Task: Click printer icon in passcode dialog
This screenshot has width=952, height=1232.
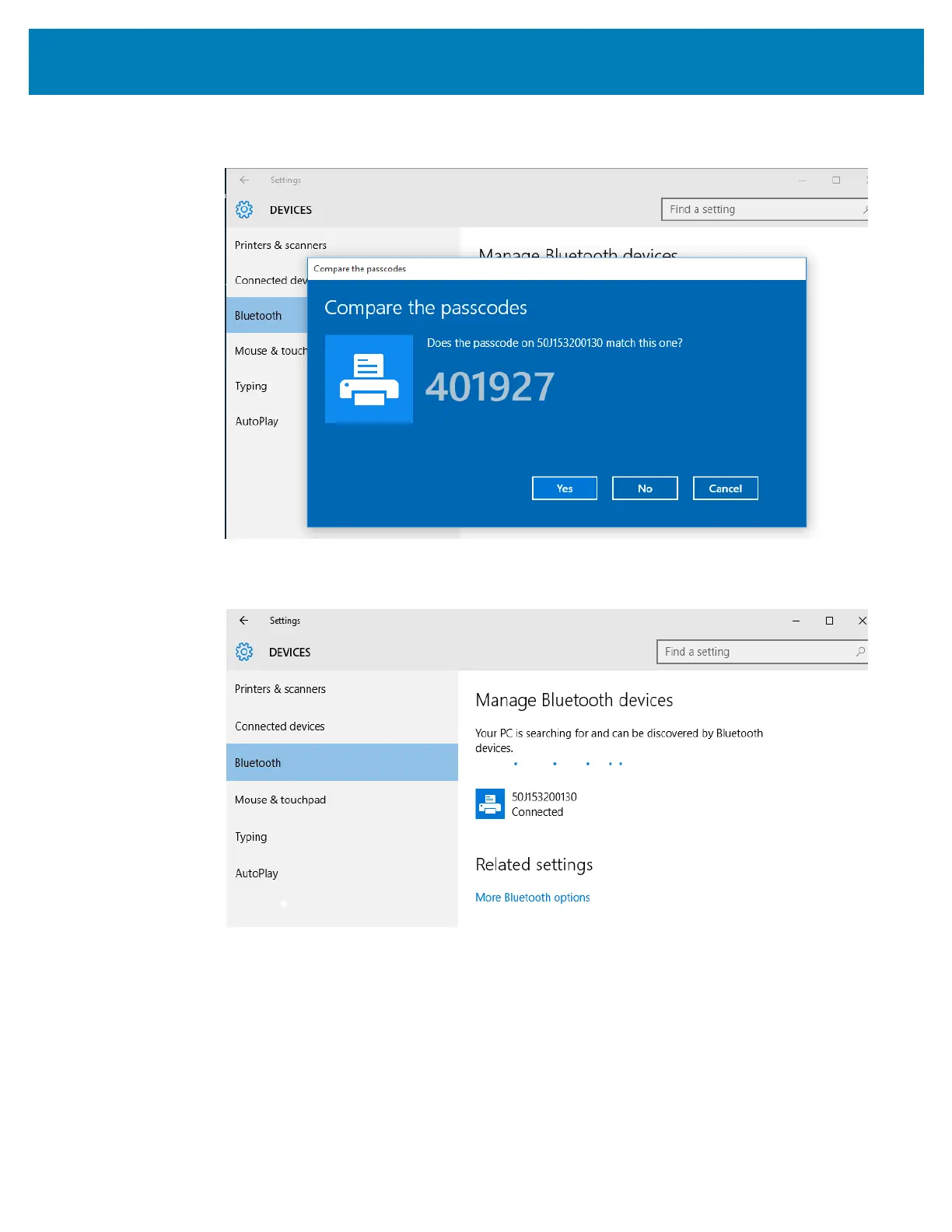Action: tap(369, 379)
